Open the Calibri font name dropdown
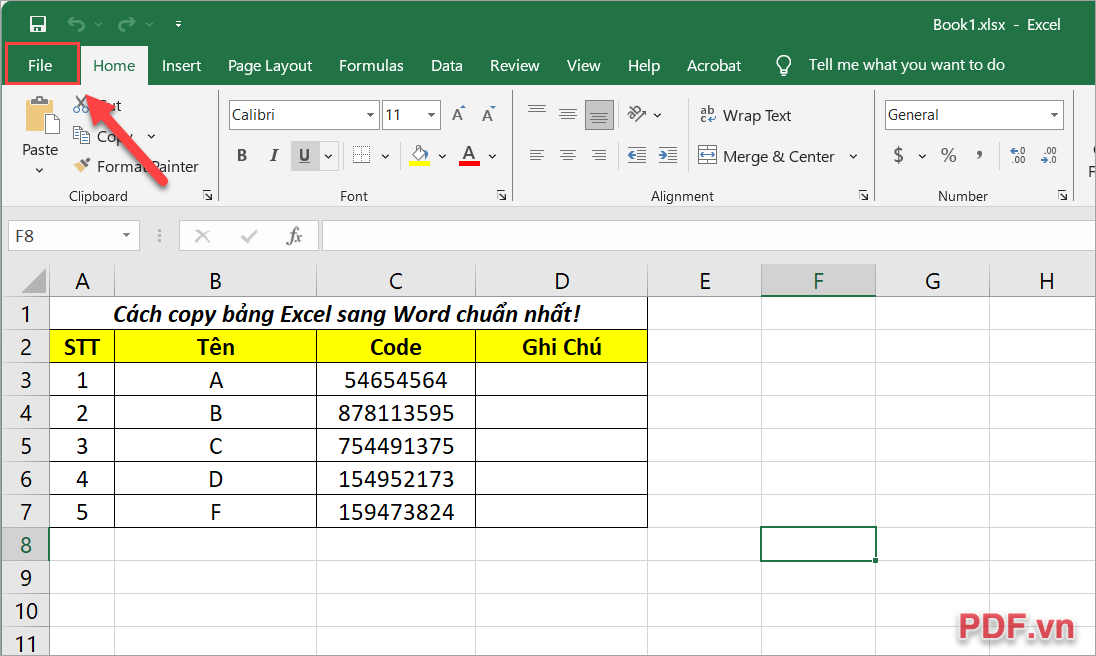 (x=370, y=115)
